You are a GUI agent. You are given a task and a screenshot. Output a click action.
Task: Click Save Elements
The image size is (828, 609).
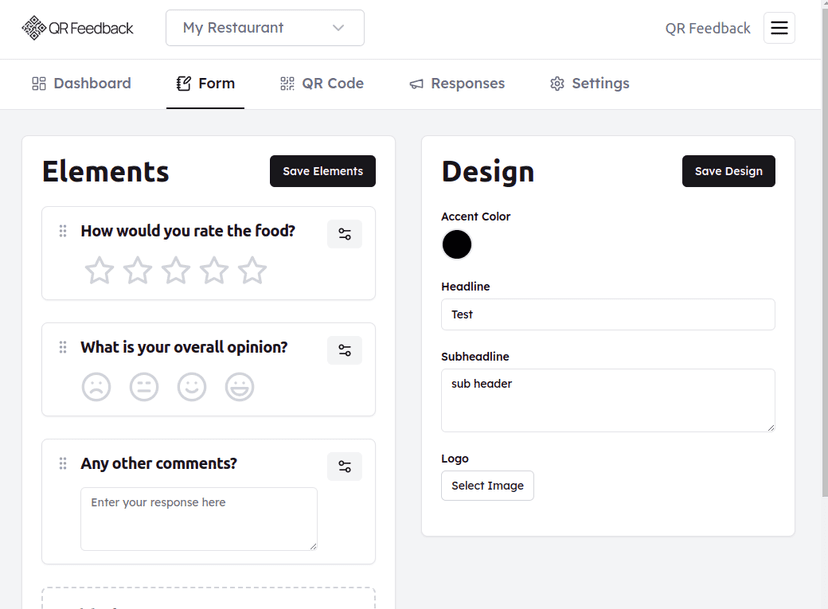point(322,171)
